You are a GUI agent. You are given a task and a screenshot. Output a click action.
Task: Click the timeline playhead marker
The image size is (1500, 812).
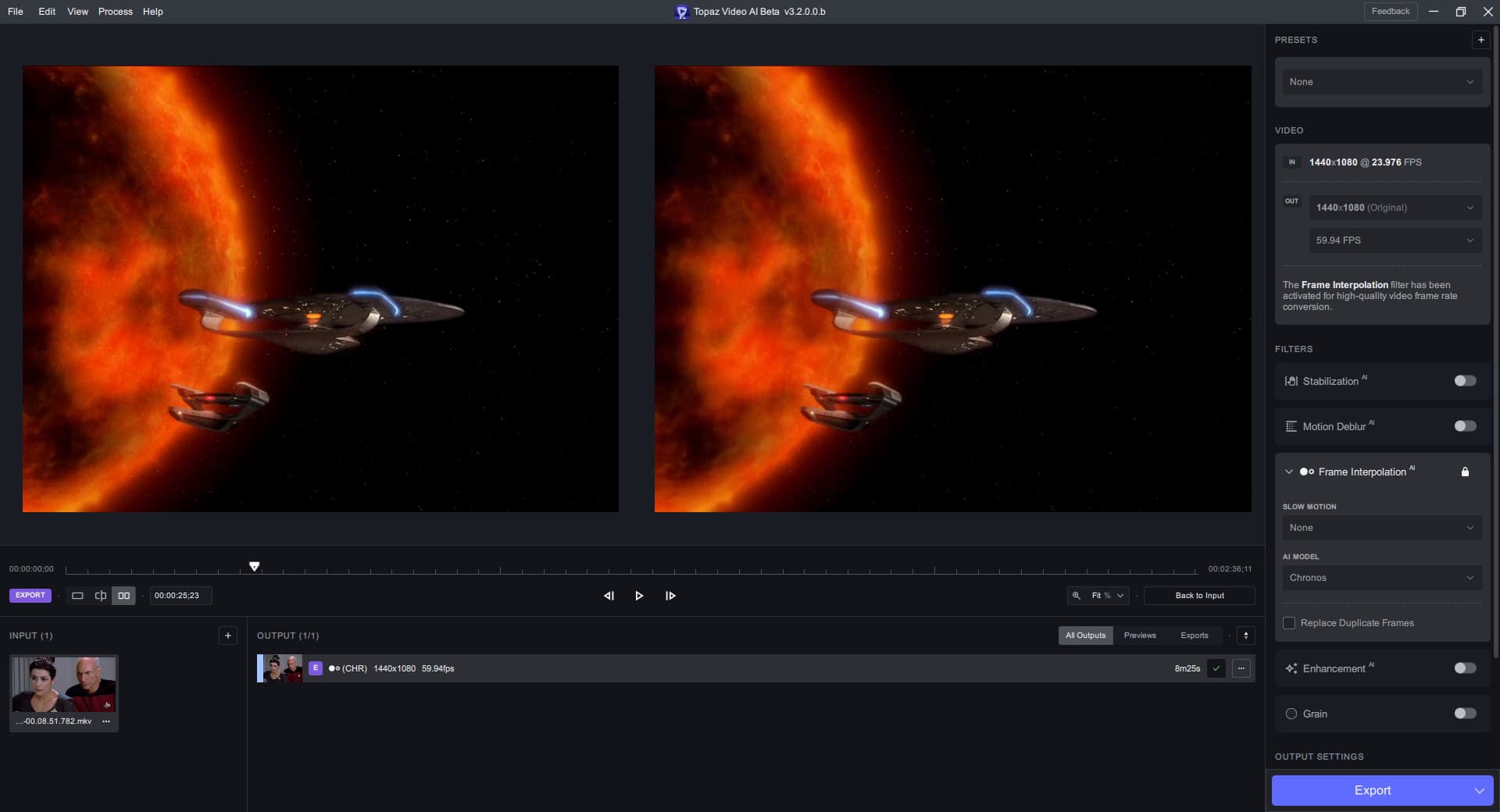coord(255,566)
